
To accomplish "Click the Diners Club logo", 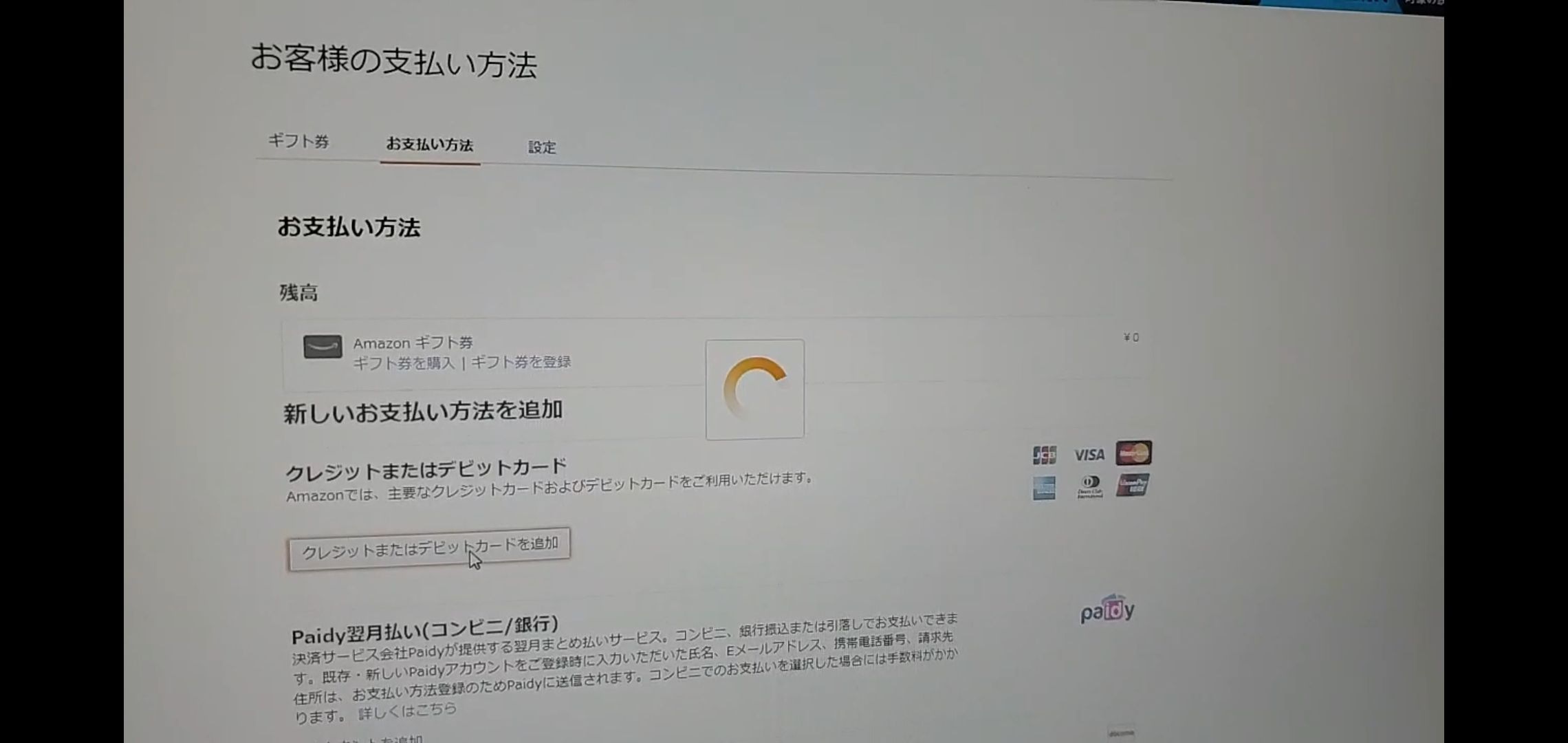I will [x=1089, y=487].
